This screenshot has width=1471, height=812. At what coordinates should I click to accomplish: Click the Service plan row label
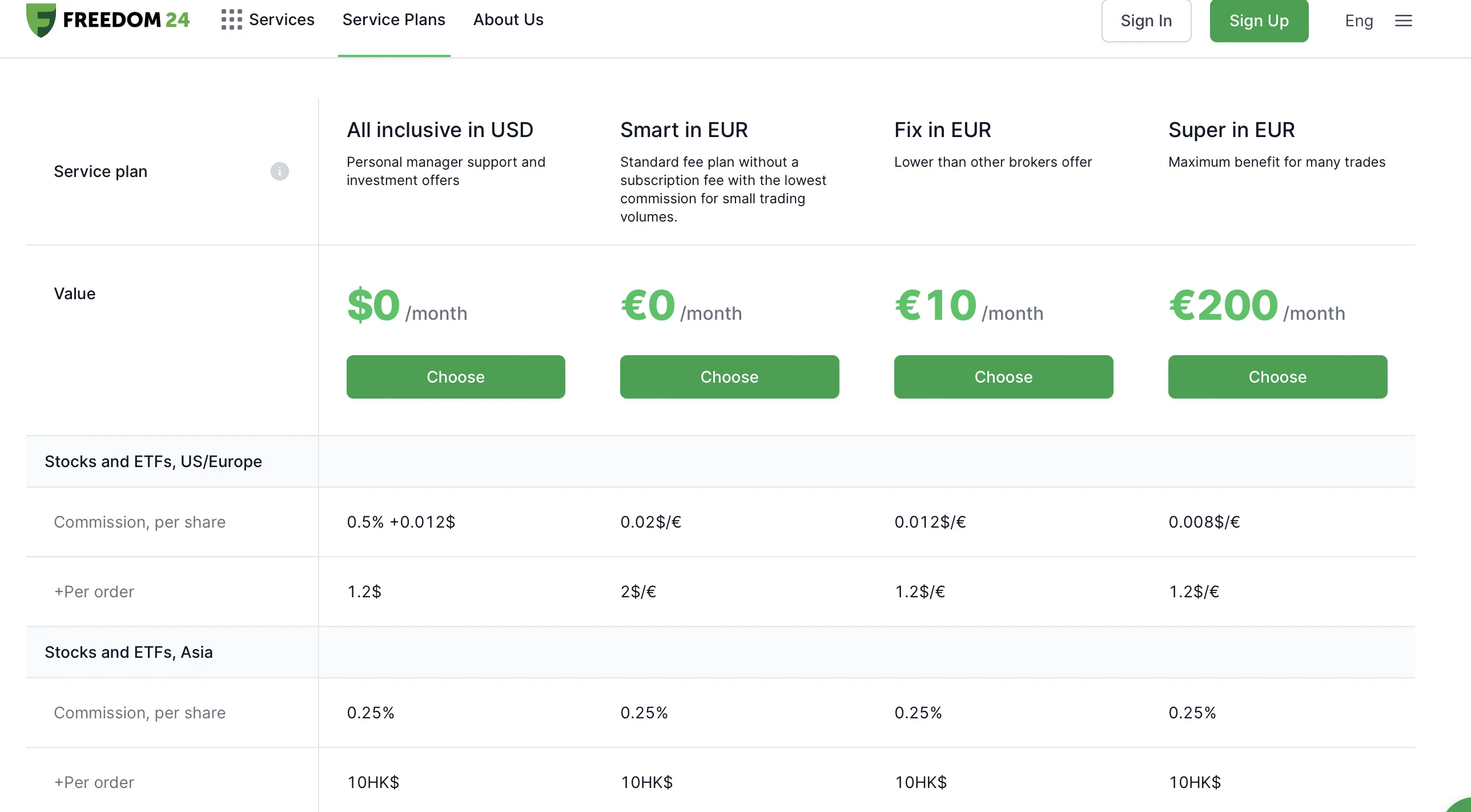[x=101, y=171]
